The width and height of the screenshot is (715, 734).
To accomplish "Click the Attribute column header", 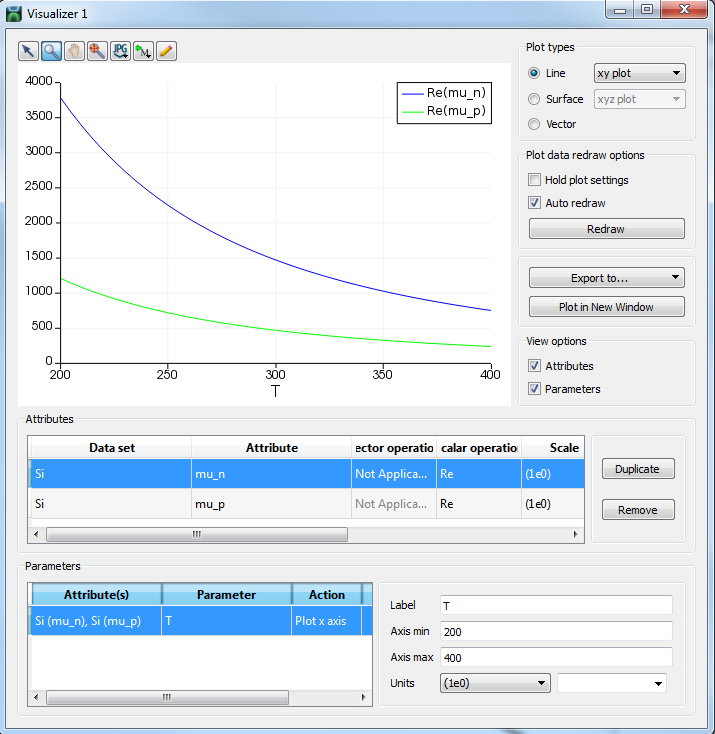I will point(272,448).
